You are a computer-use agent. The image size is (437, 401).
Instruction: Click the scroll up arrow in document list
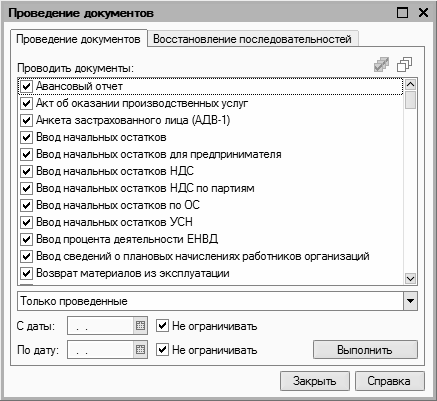pos(410,85)
